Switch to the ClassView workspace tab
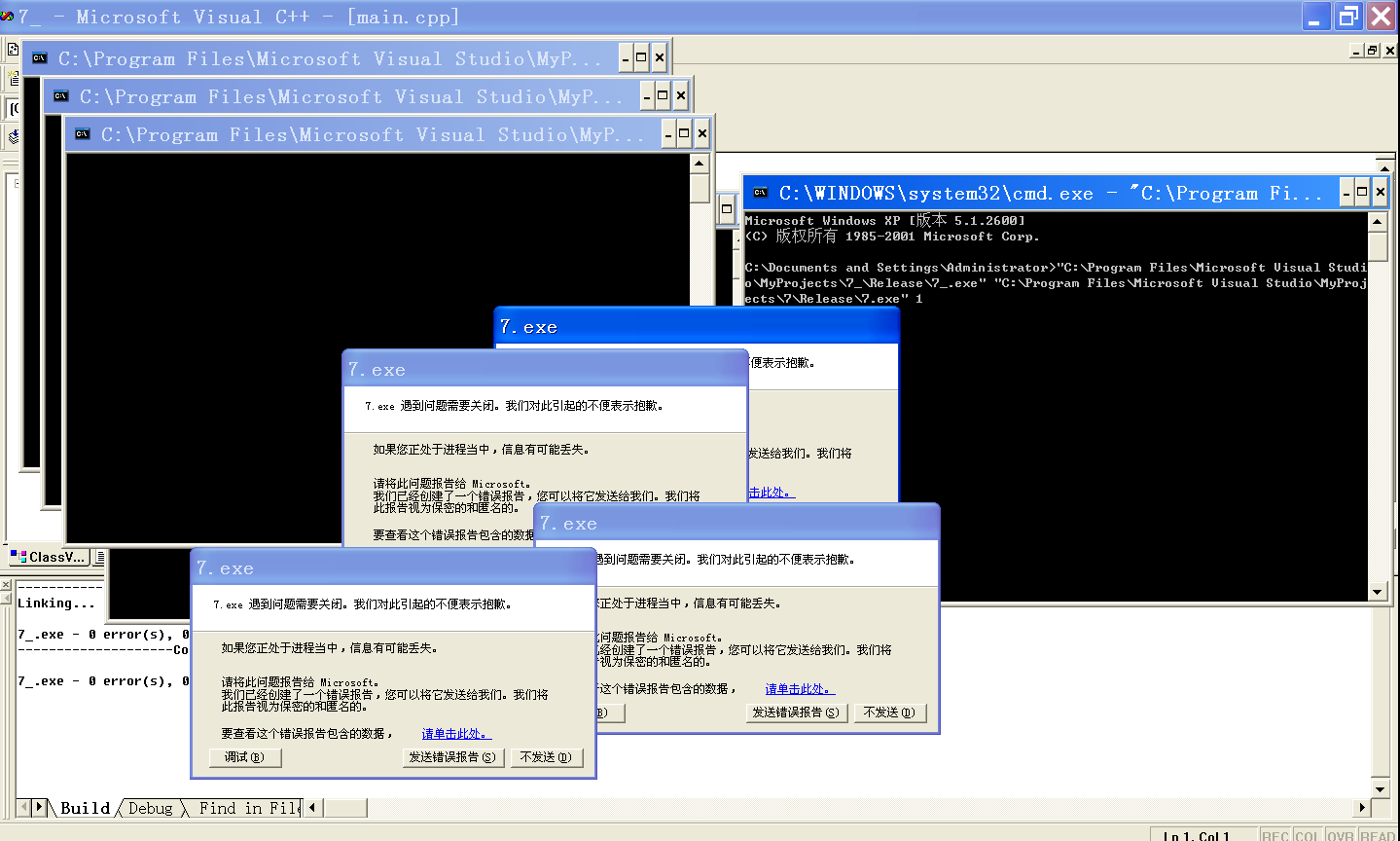This screenshot has height=841, width=1400. (x=48, y=557)
